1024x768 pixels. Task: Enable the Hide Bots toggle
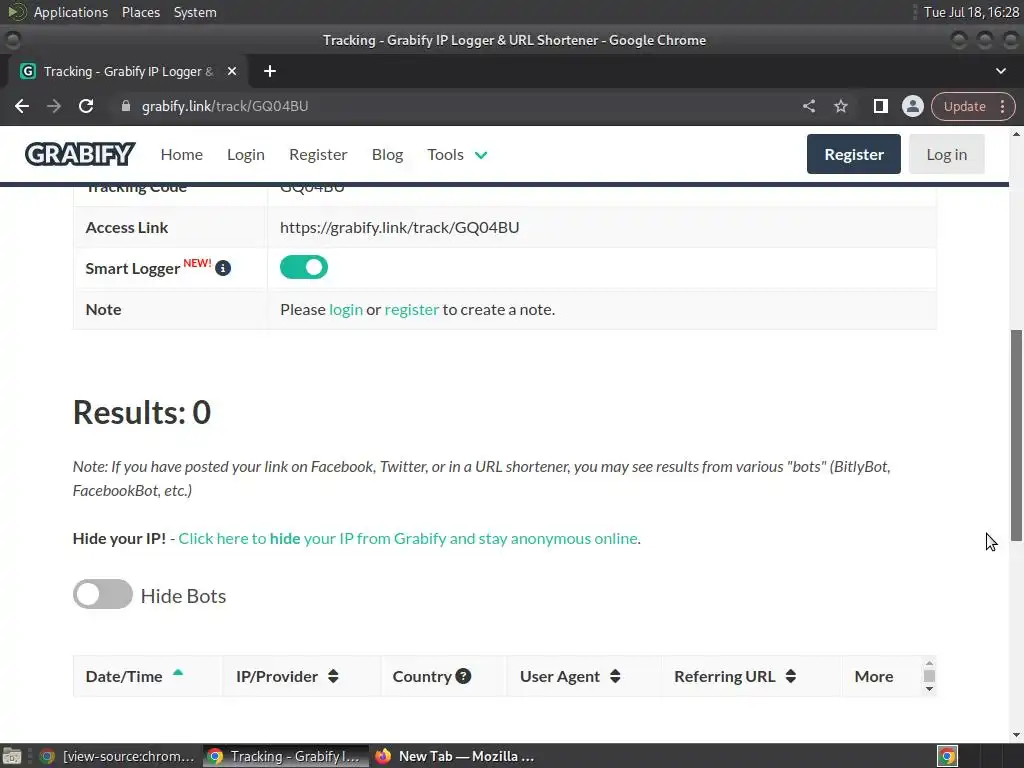[103, 594]
